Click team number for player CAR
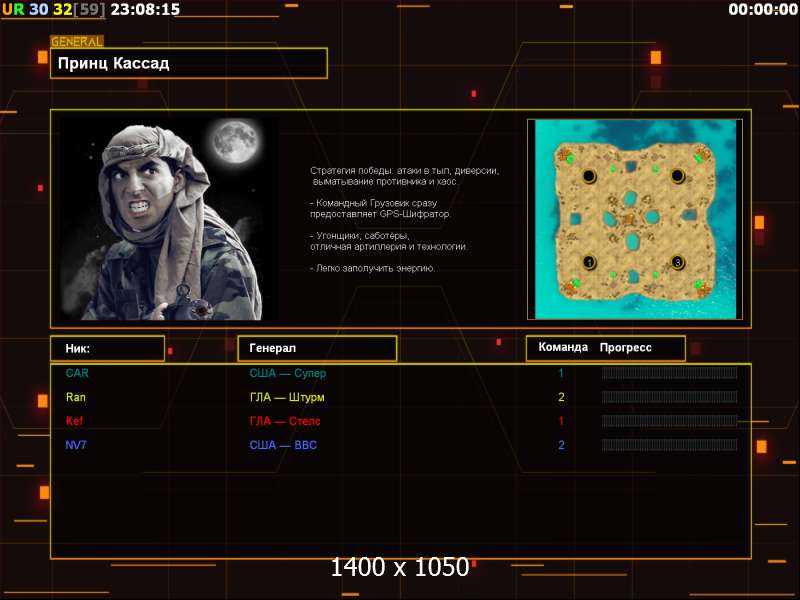Viewport: 800px width, 600px height. tap(561, 373)
